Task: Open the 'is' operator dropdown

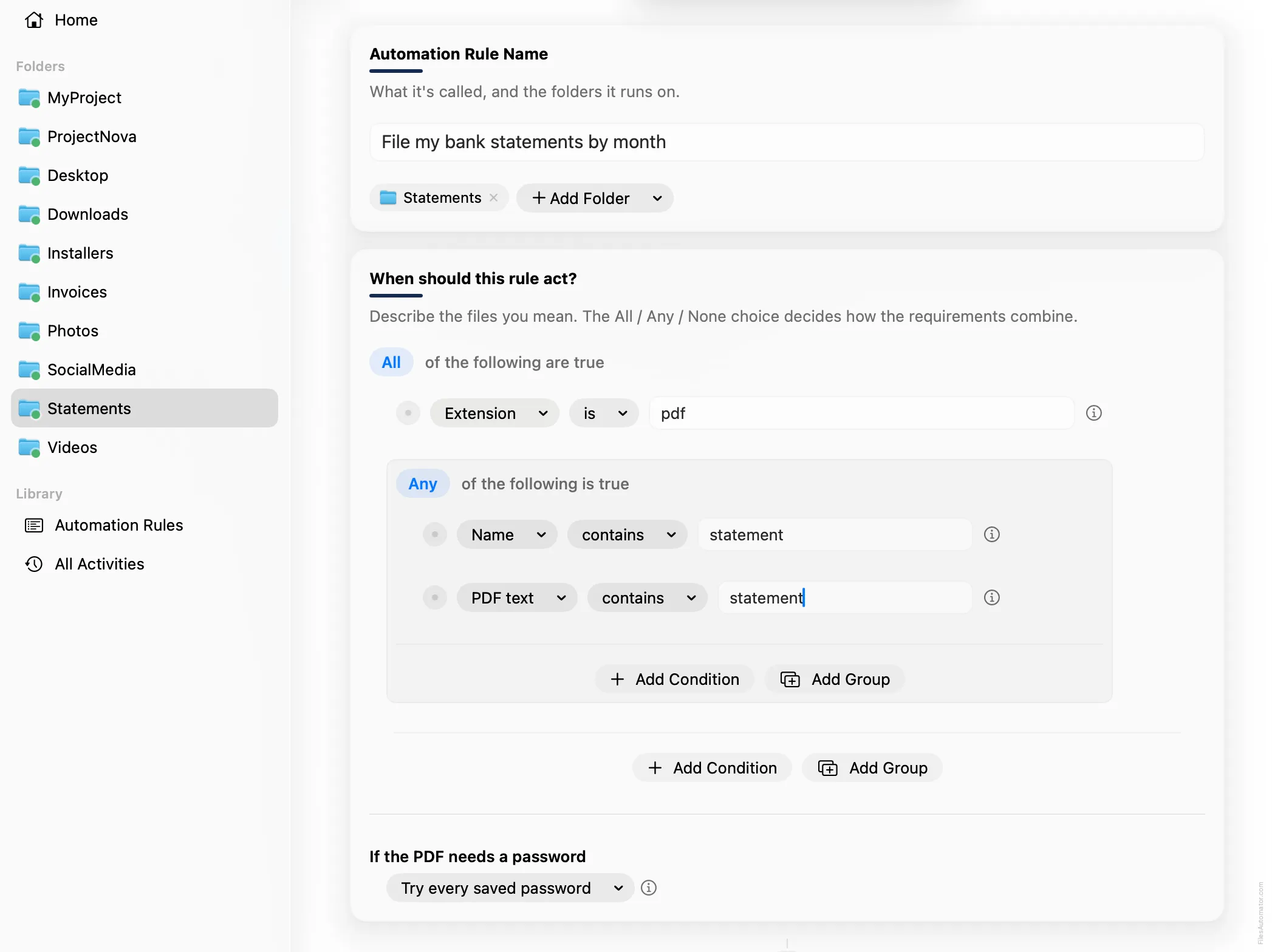Action: pyautogui.click(x=604, y=413)
